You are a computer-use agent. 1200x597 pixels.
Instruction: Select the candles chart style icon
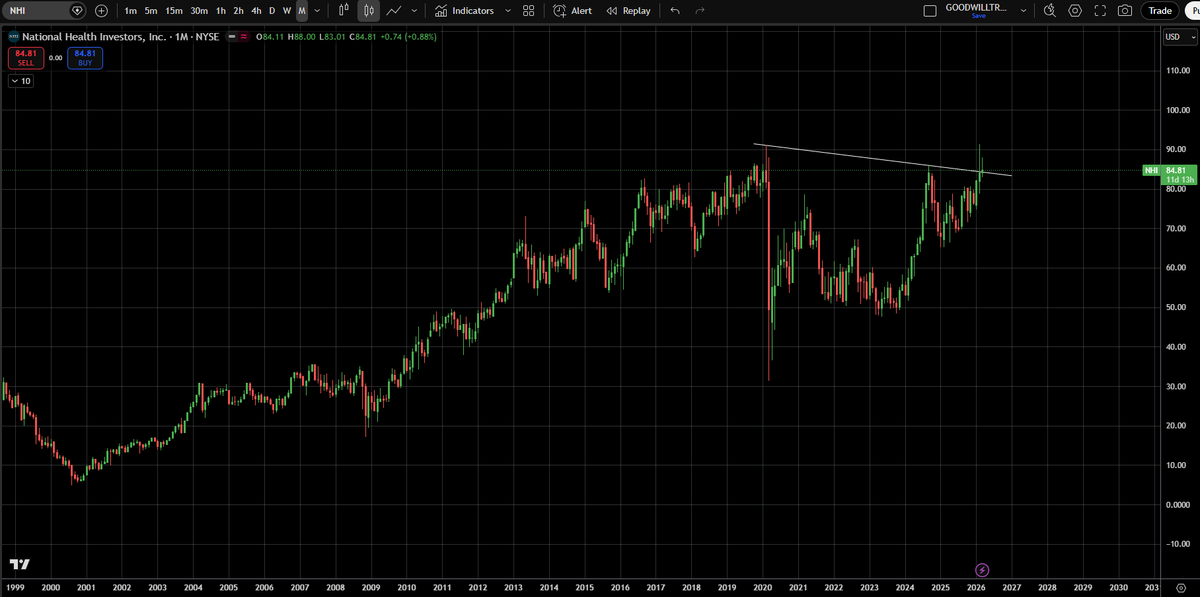click(368, 10)
